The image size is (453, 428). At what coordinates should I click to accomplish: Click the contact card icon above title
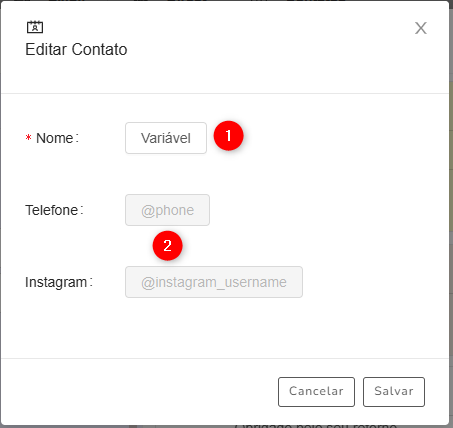pos(35,27)
